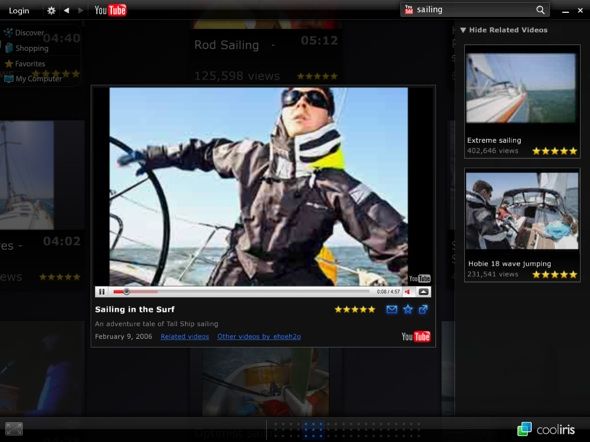590x442 pixels.
Task: Open Hobie 18 wave jumping thumbnail
Action: 522,211
